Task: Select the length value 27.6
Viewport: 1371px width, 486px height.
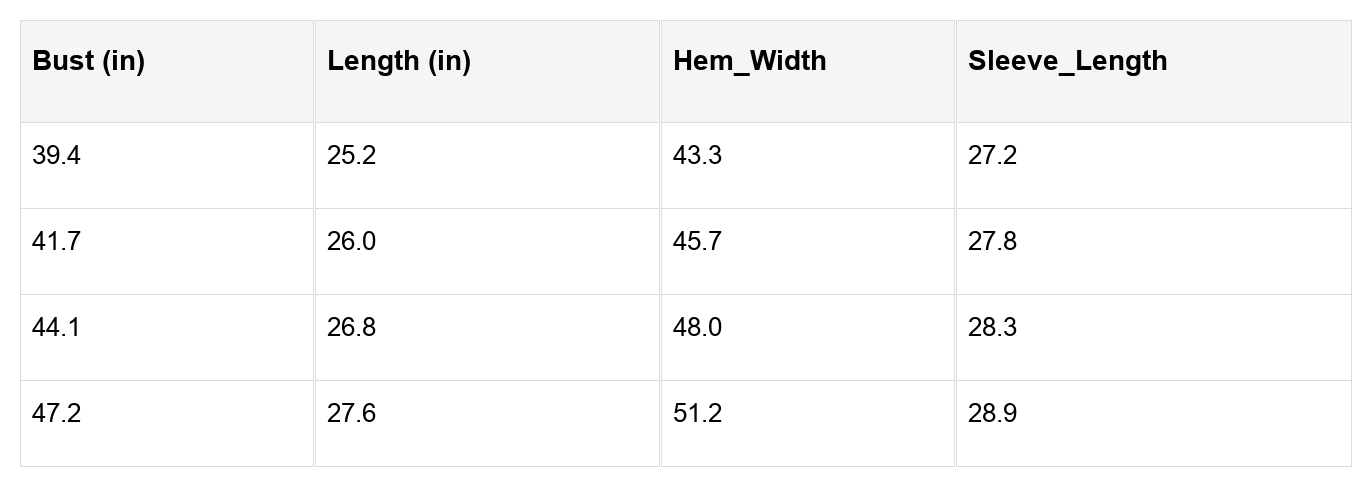Action: click(x=351, y=414)
